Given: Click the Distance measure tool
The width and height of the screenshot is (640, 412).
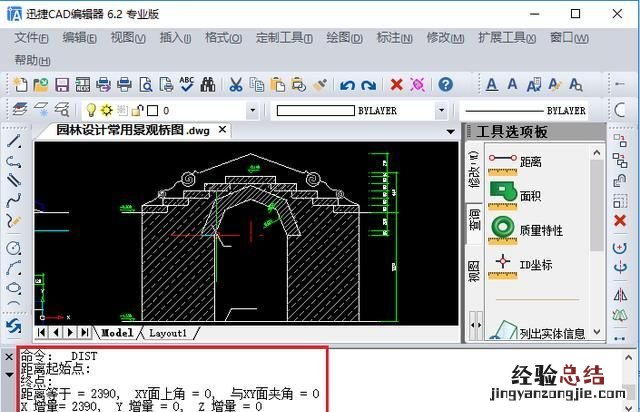Looking at the screenshot, I should tap(515, 162).
